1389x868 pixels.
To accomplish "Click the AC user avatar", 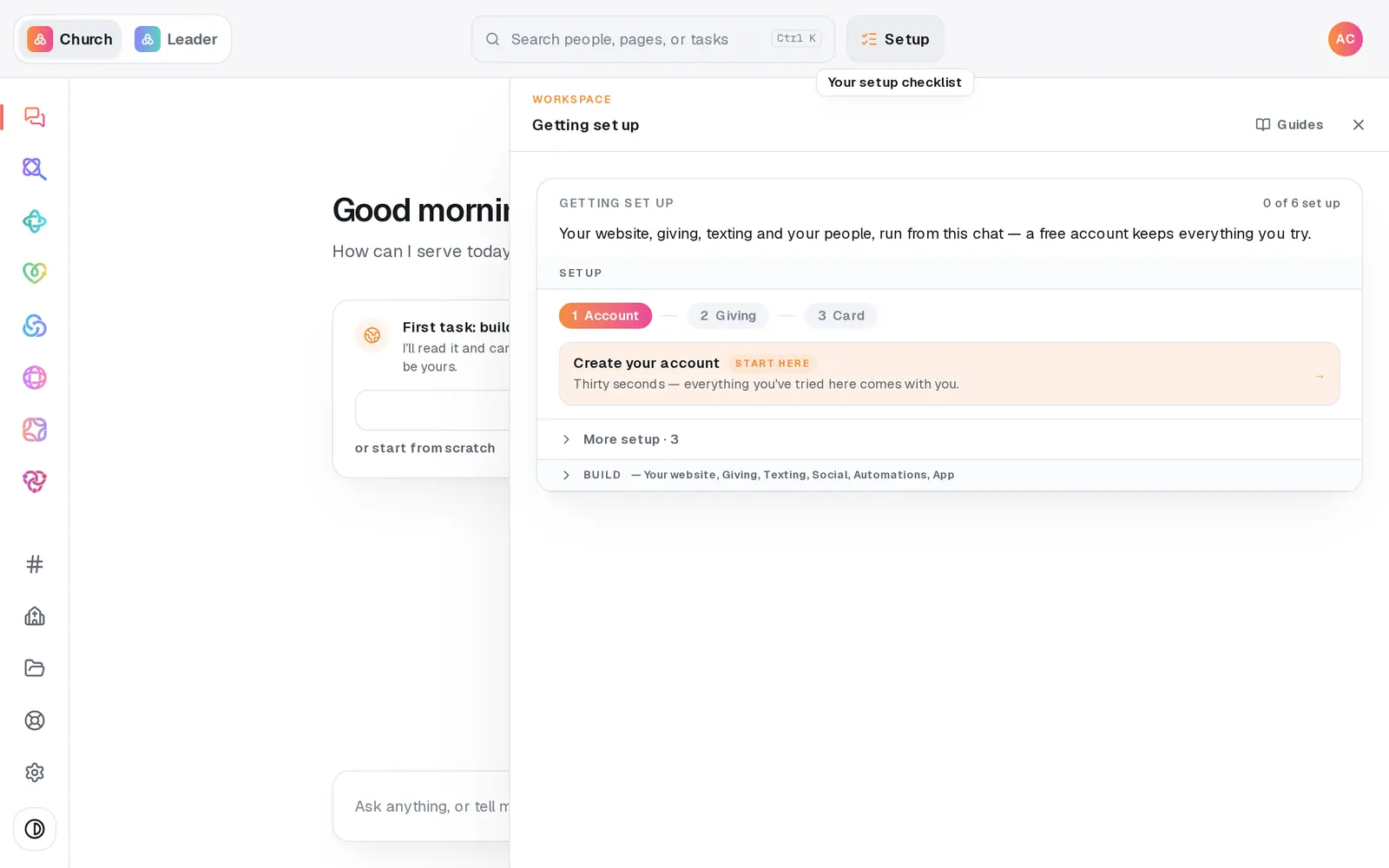I will pos(1345,39).
